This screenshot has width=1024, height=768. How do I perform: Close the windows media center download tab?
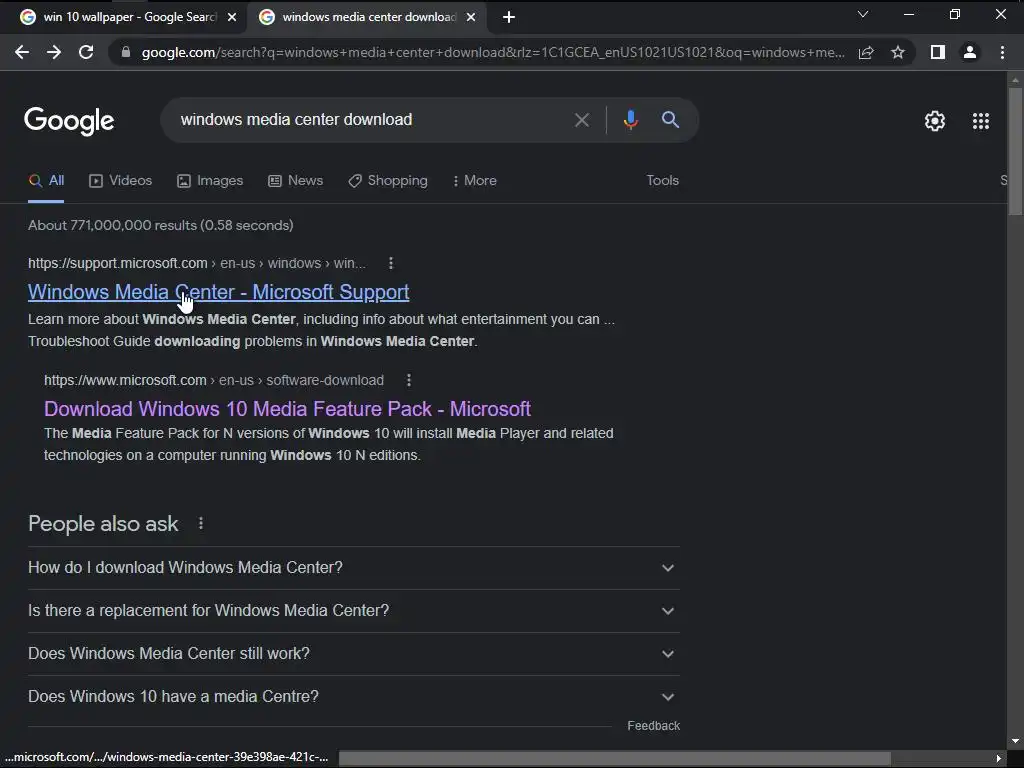click(x=471, y=17)
